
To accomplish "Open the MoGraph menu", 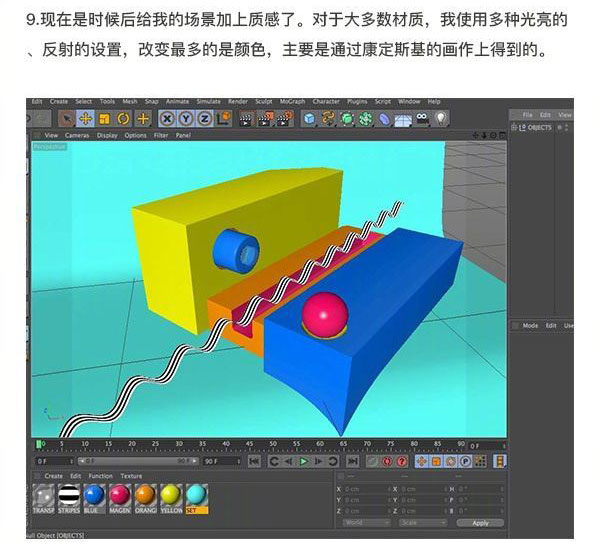I will click(x=292, y=101).
